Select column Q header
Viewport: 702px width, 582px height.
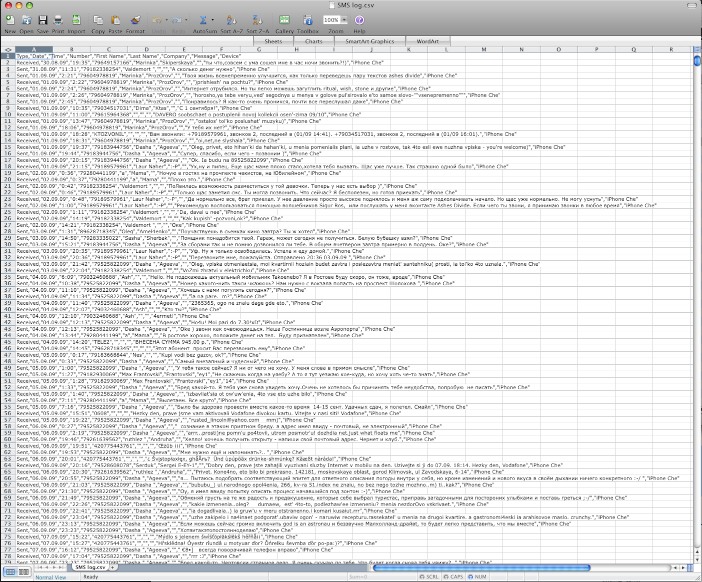point(634,50)
